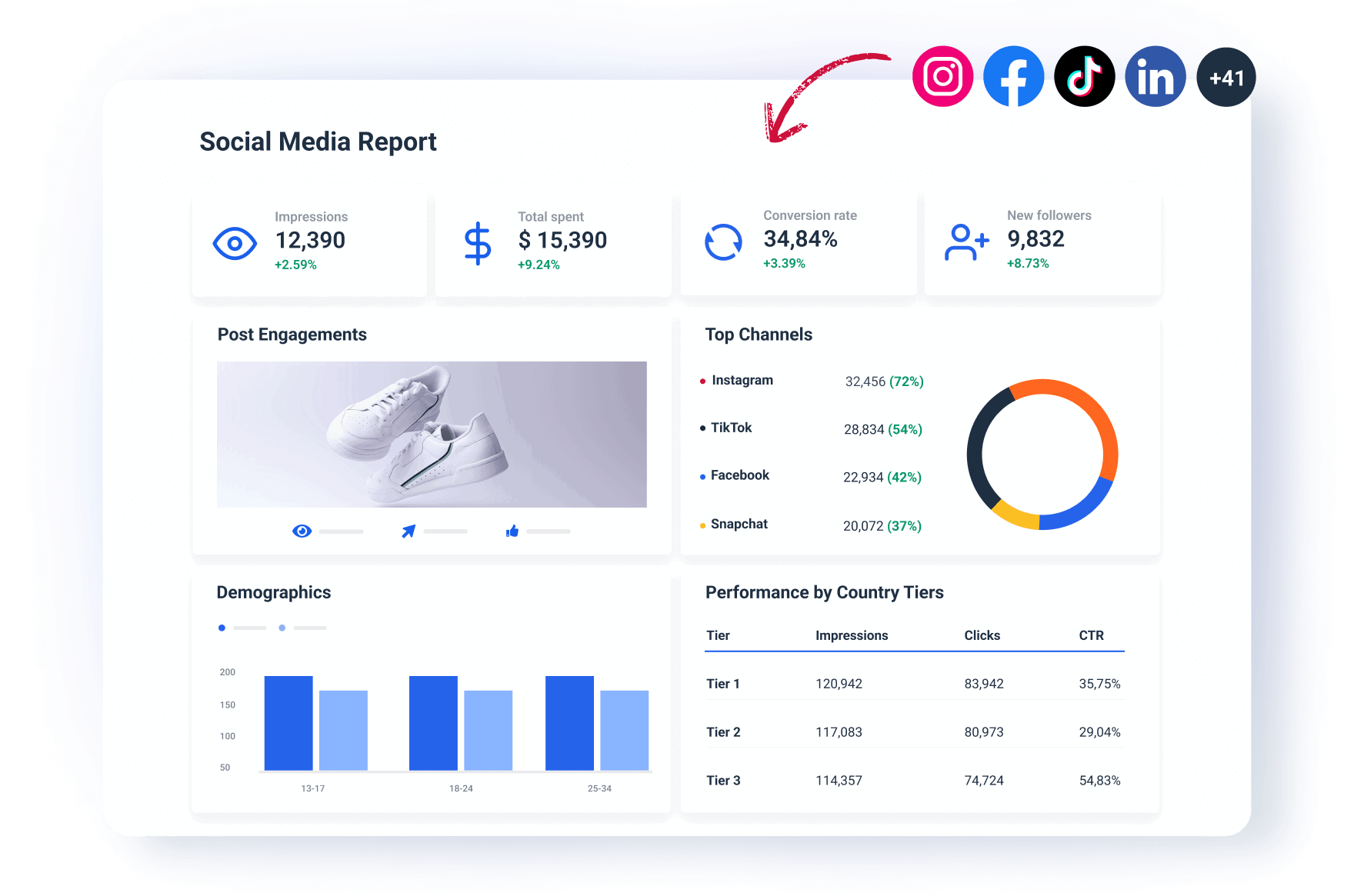Click the Social Media Report title
1354x896 pixels.
318,142
